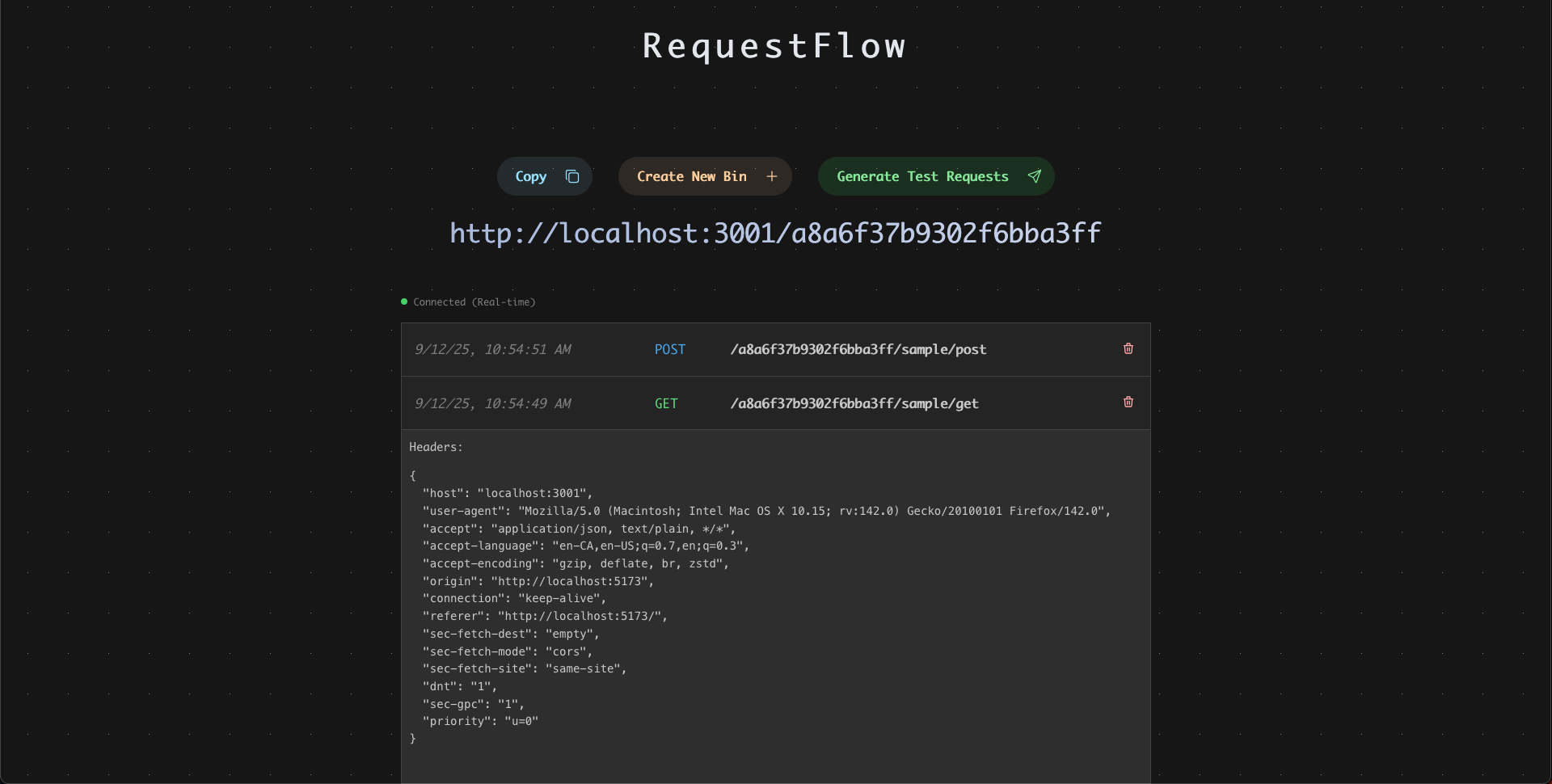This screenshot has height=784, width=1552.
Task: Delete the GET request using trash icon
Action: (x=1128, y=403)
